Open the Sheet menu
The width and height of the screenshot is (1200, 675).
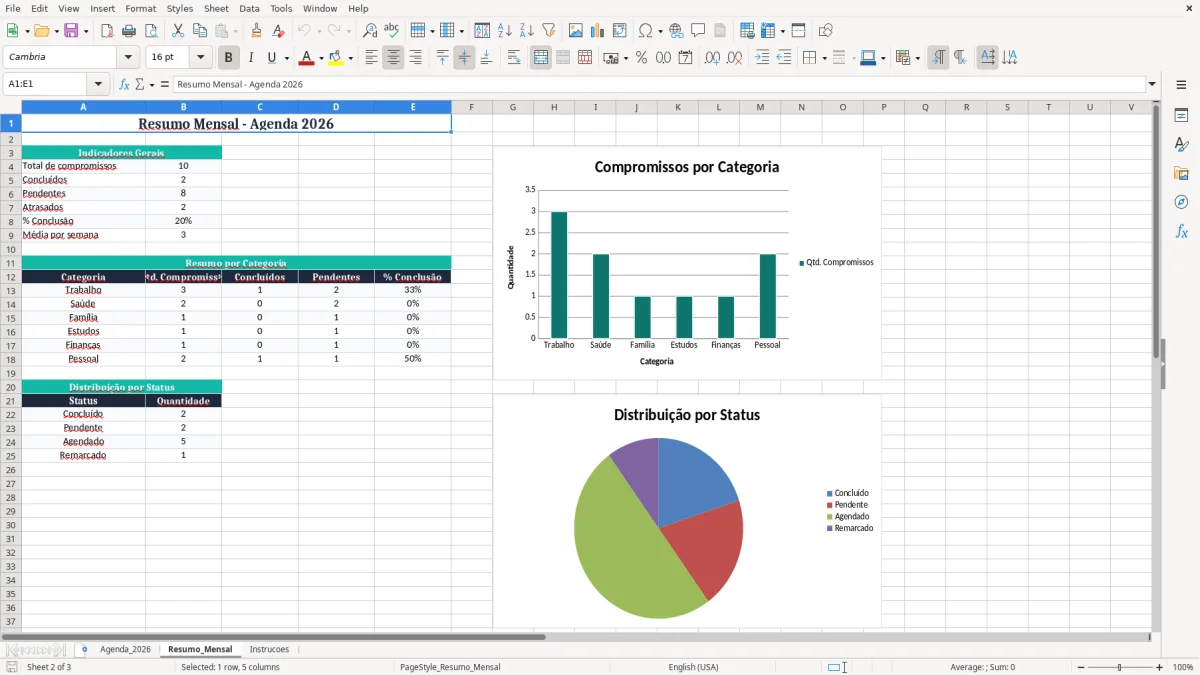click(x=216, y=8)
